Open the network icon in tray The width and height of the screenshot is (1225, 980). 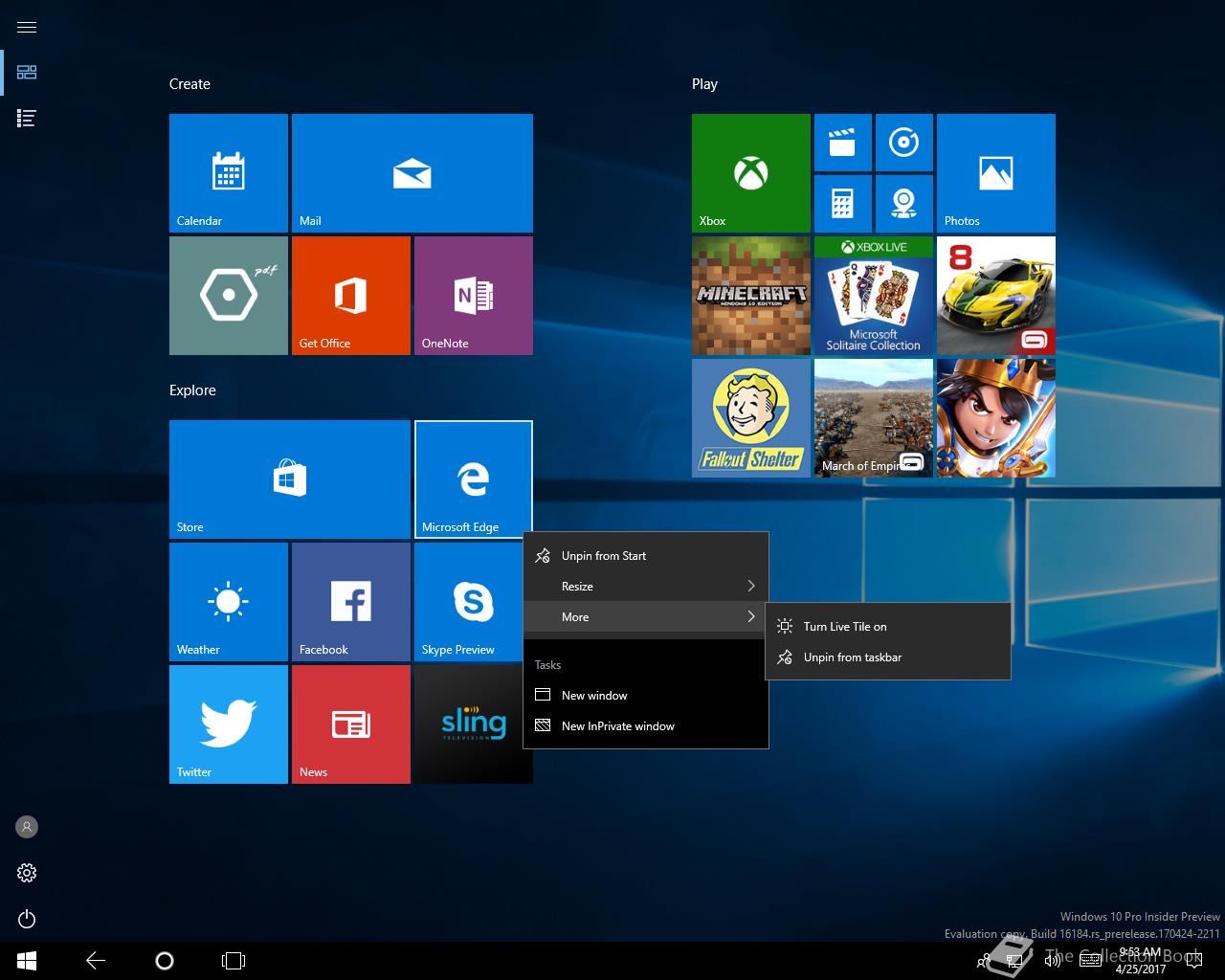coord(1015,961)
